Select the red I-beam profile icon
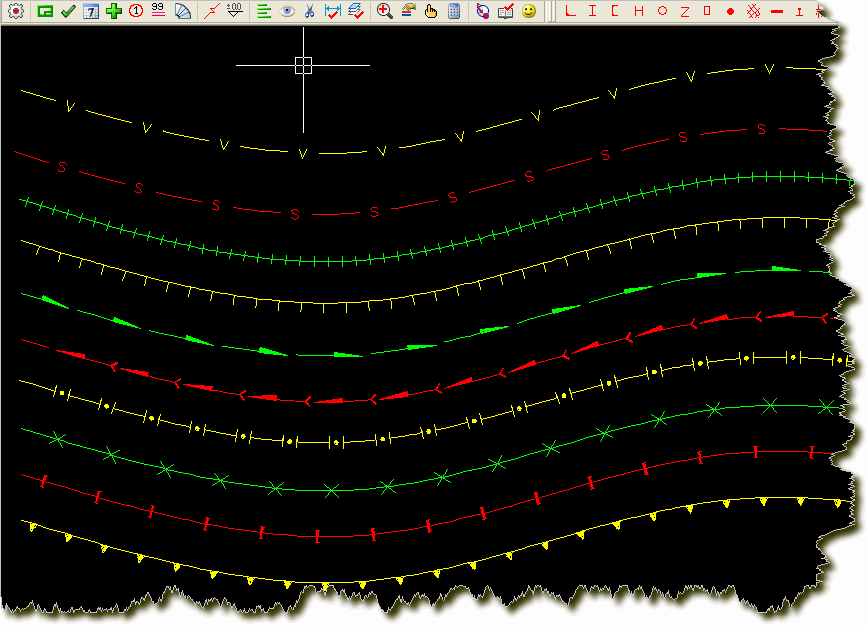 [592, 11]
